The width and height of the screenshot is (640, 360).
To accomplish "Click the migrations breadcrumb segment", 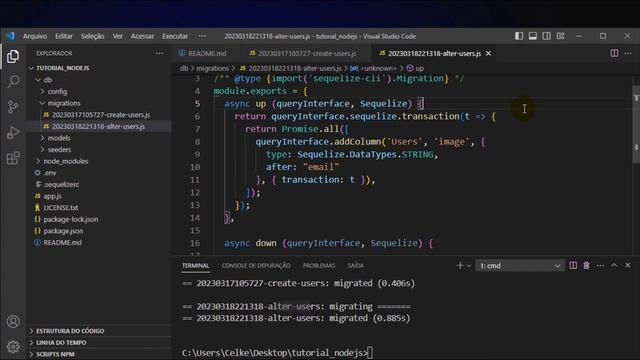I will [x=212, y=68].
